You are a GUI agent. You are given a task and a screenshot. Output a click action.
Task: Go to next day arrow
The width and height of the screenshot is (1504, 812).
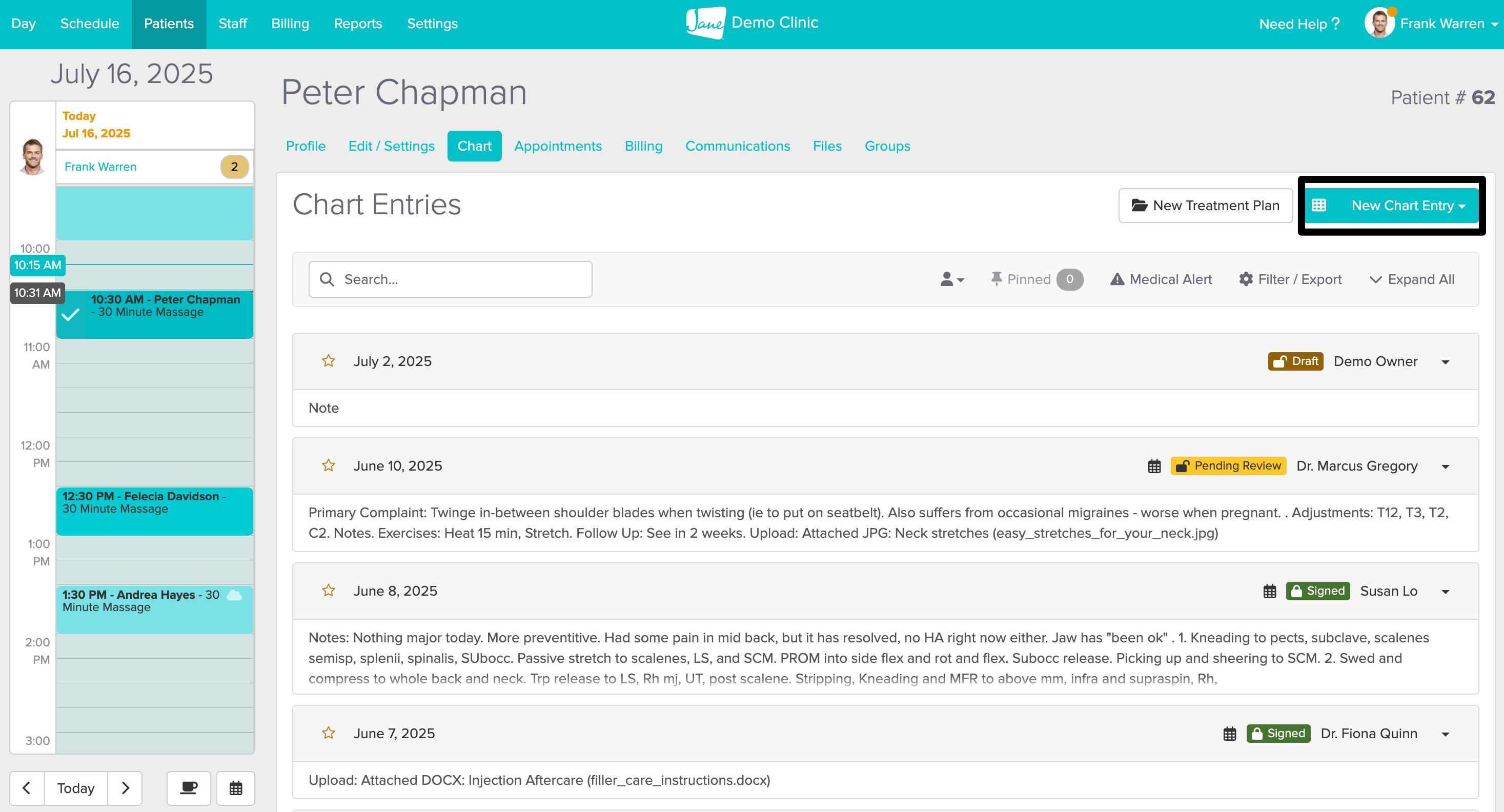pos(125,788)
